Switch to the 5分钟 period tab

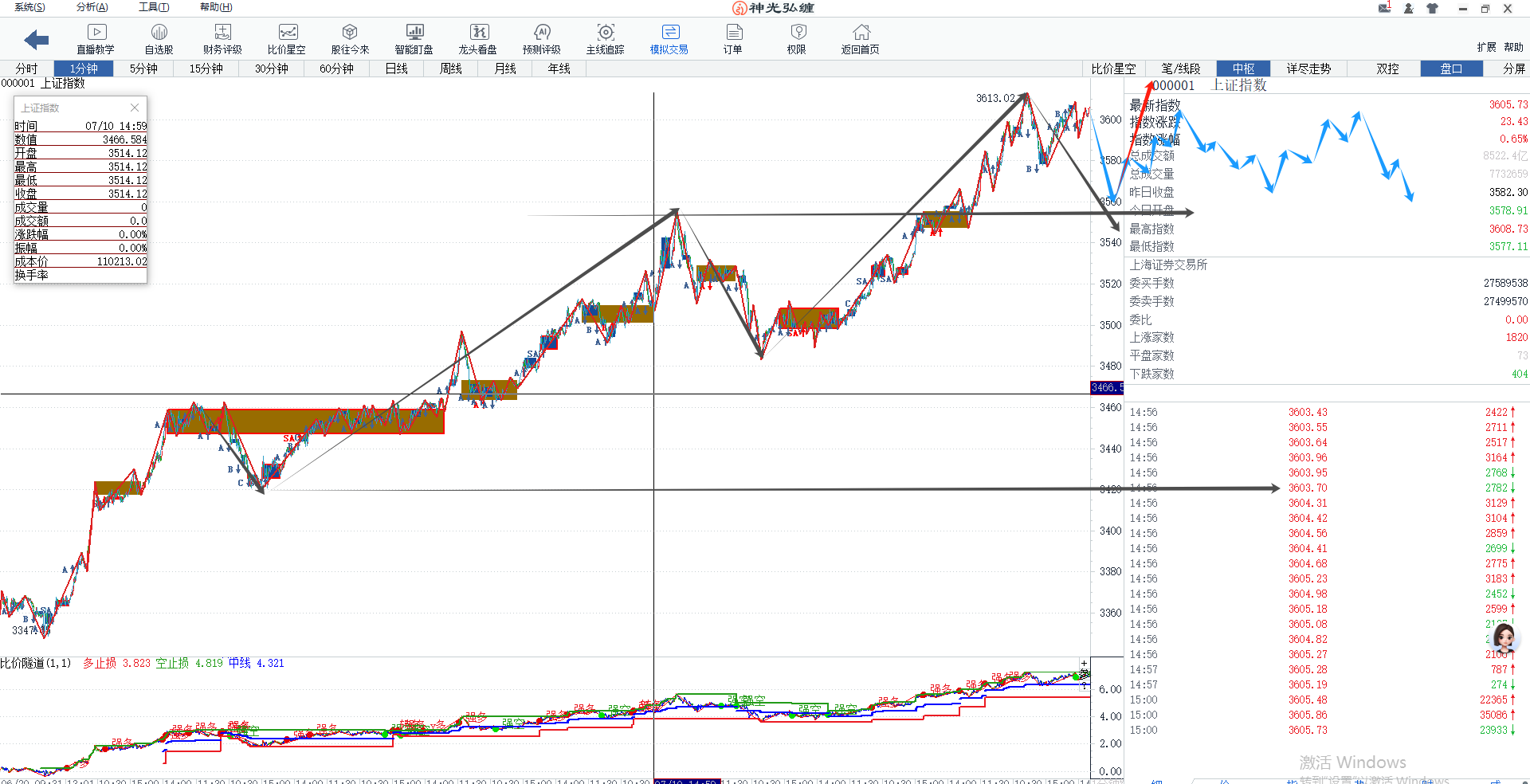coord(143,69)
